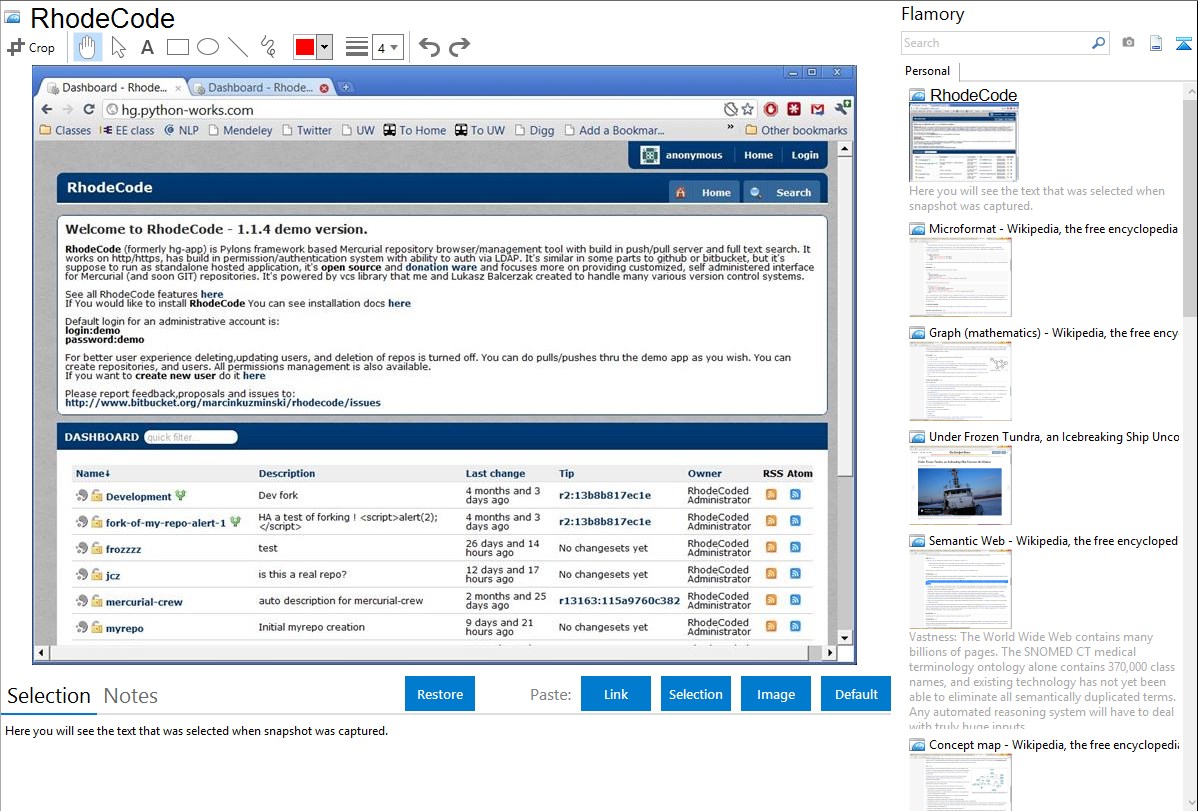Click the RSS icon for jcz row
The height and width of the screenshot is (811, 1198).
coord(771,573)
